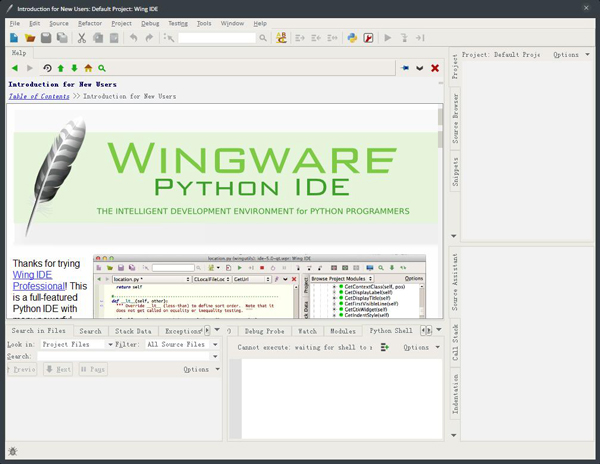Viewport: 600px width, 464px height.
Task: Go to help home page icon
Action: [88, 68]
